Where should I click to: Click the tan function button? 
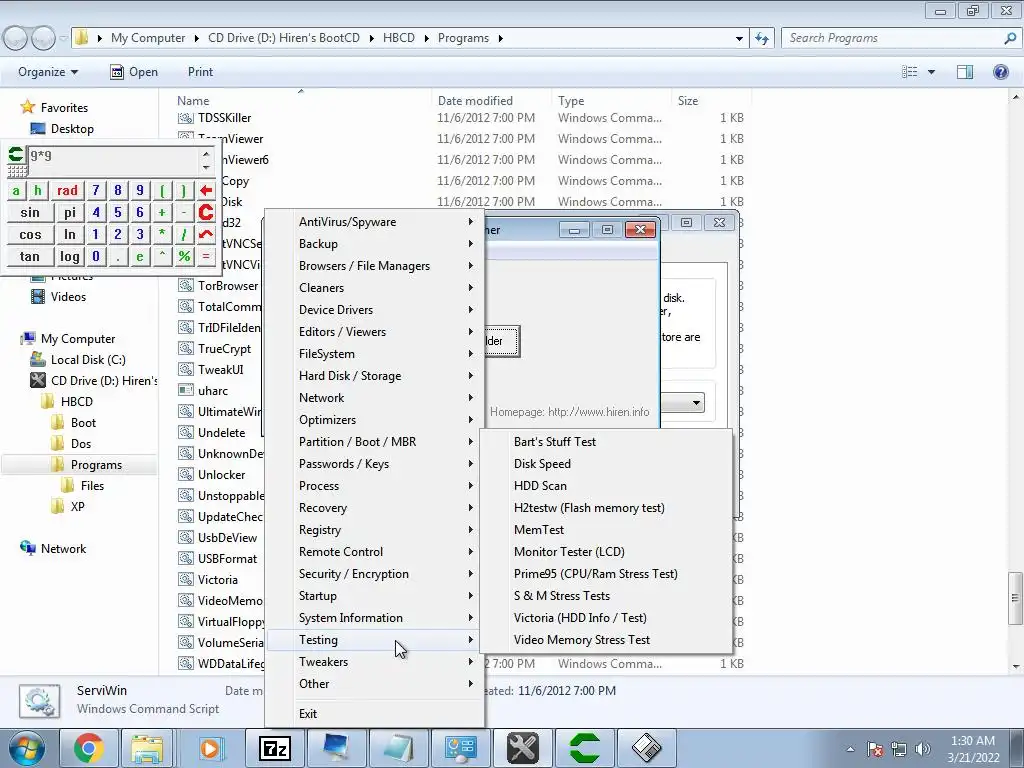tap(30, 257)
